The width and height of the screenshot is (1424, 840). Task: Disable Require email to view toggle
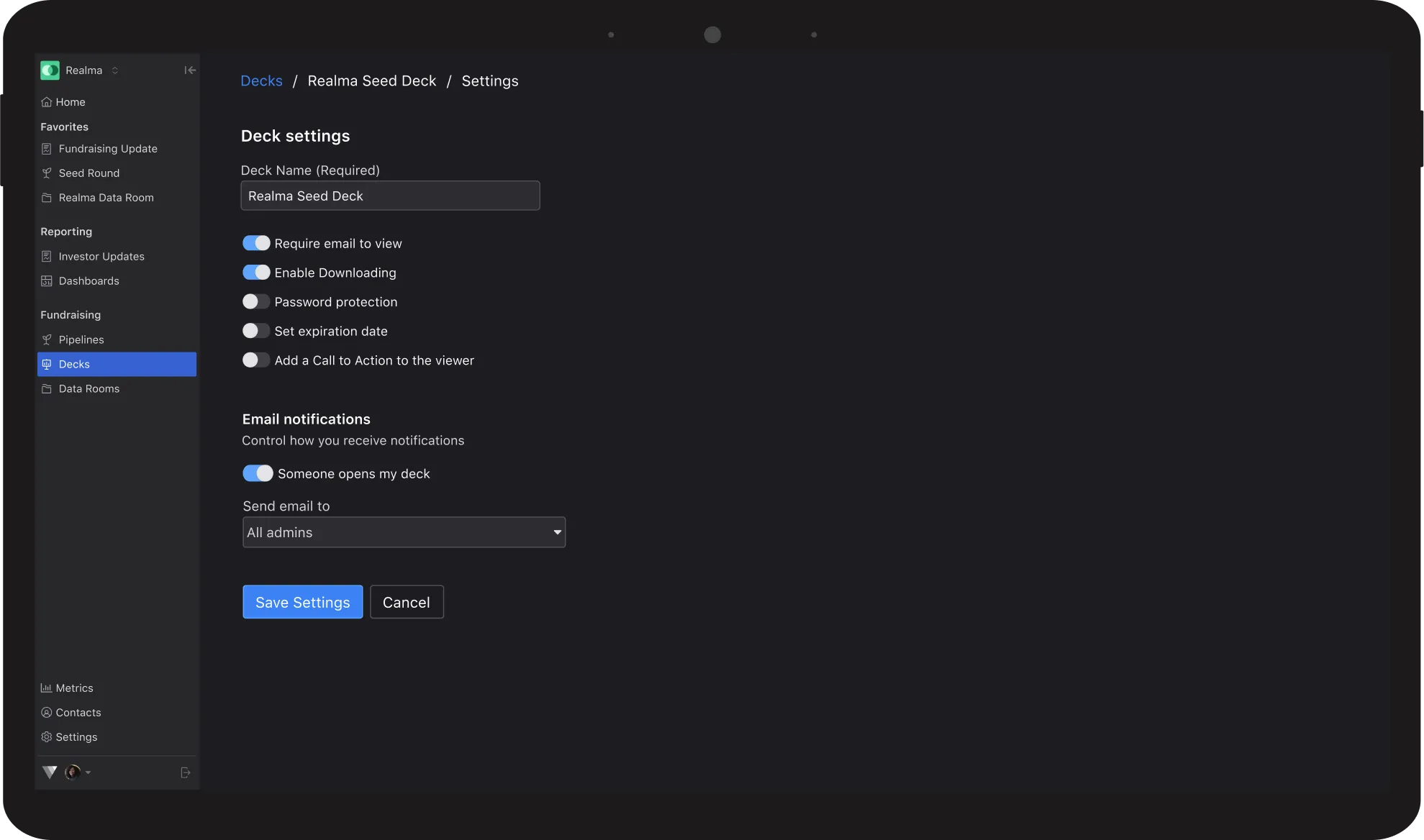click(256, 244)
